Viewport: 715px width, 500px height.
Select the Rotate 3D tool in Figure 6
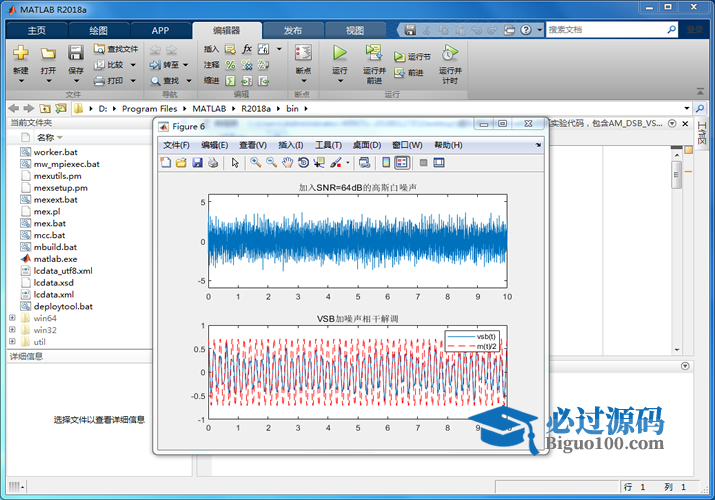[x=303, y=163]
